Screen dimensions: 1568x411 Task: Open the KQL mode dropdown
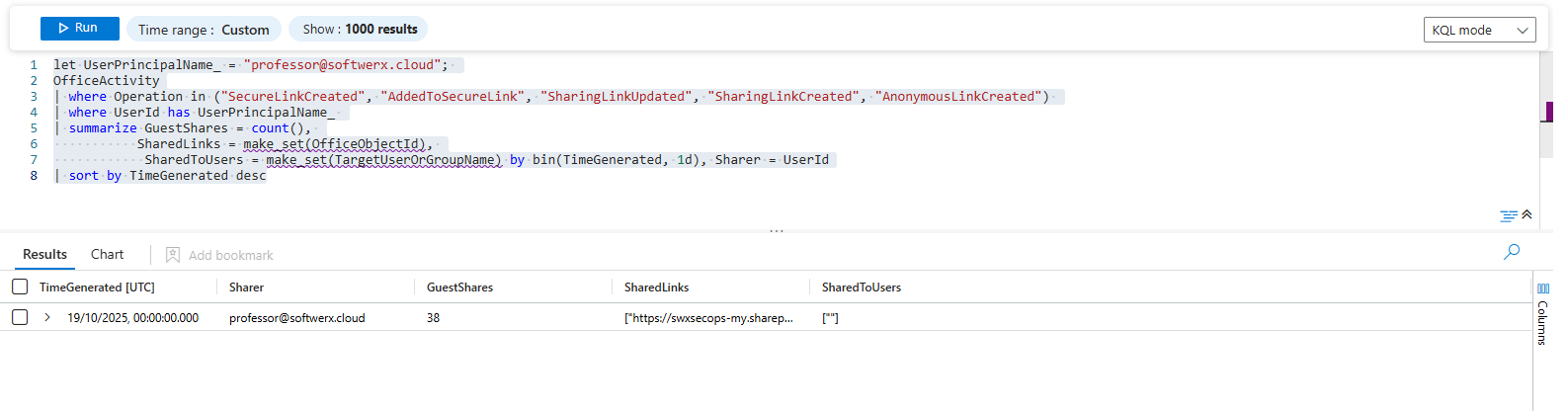pyautogui.click(x=1478, y=31)
